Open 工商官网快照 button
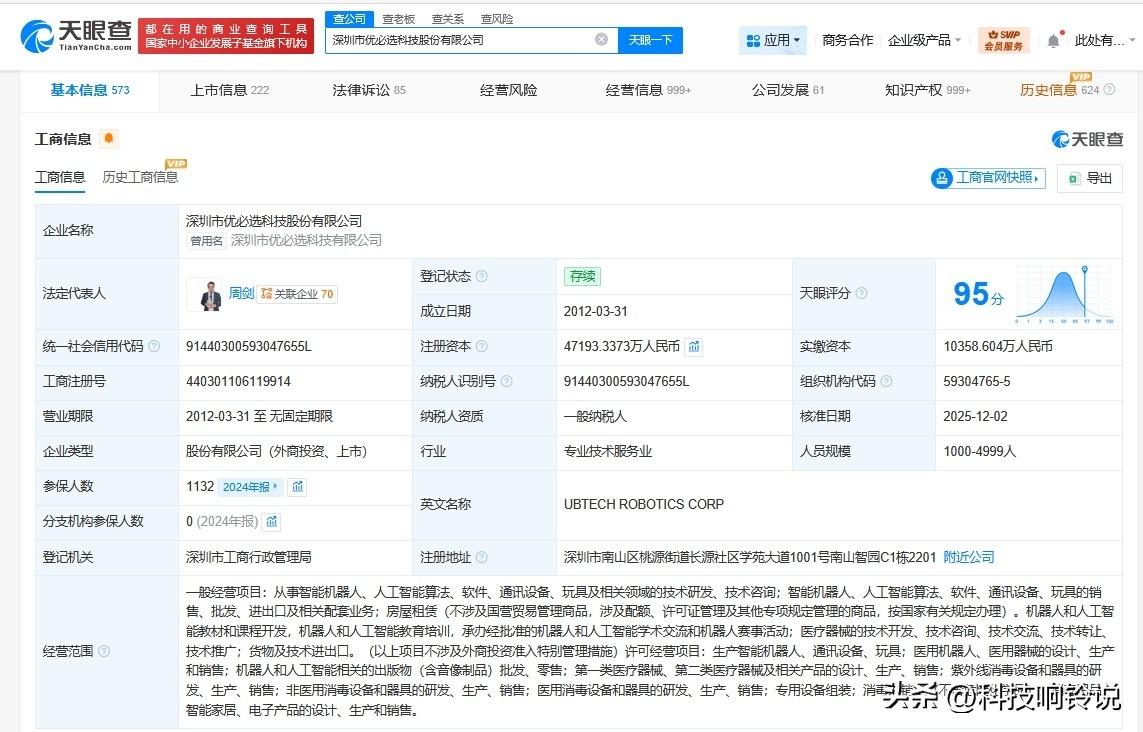 click(988, 177)
